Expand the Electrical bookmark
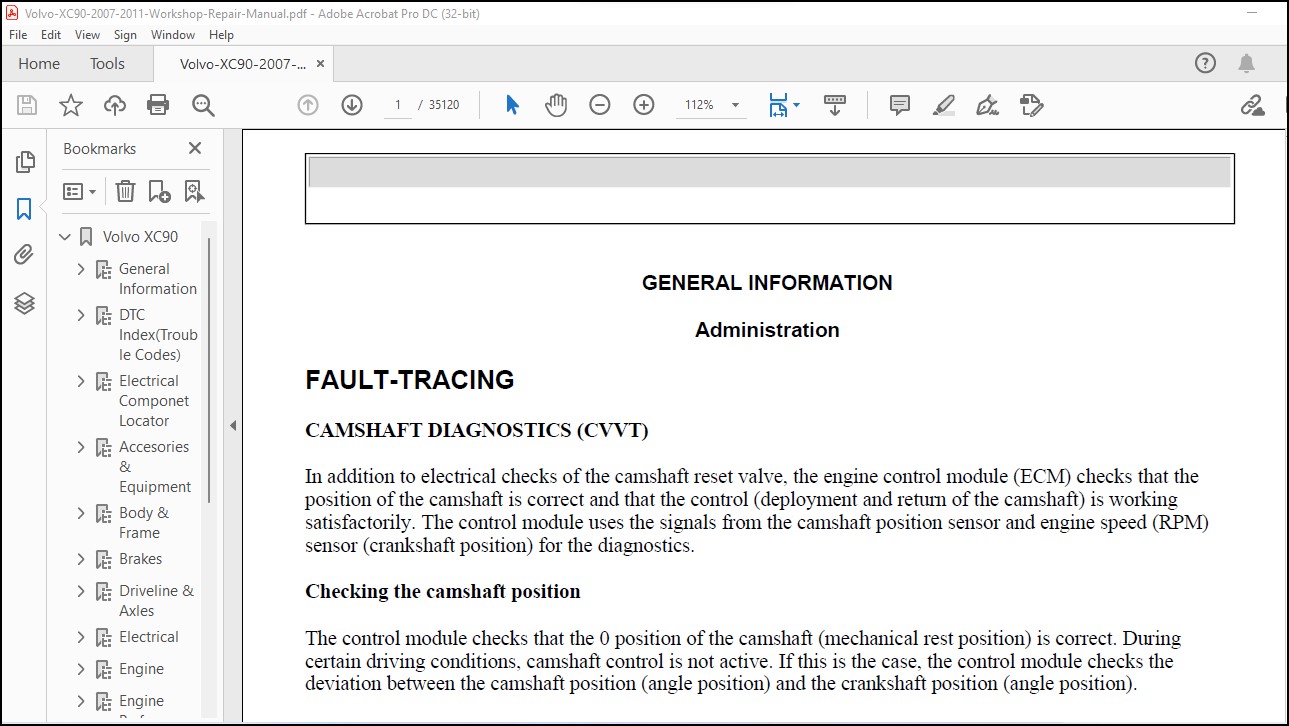The image size is (1289, 726). pyautogui.click(x=82, y=637)
